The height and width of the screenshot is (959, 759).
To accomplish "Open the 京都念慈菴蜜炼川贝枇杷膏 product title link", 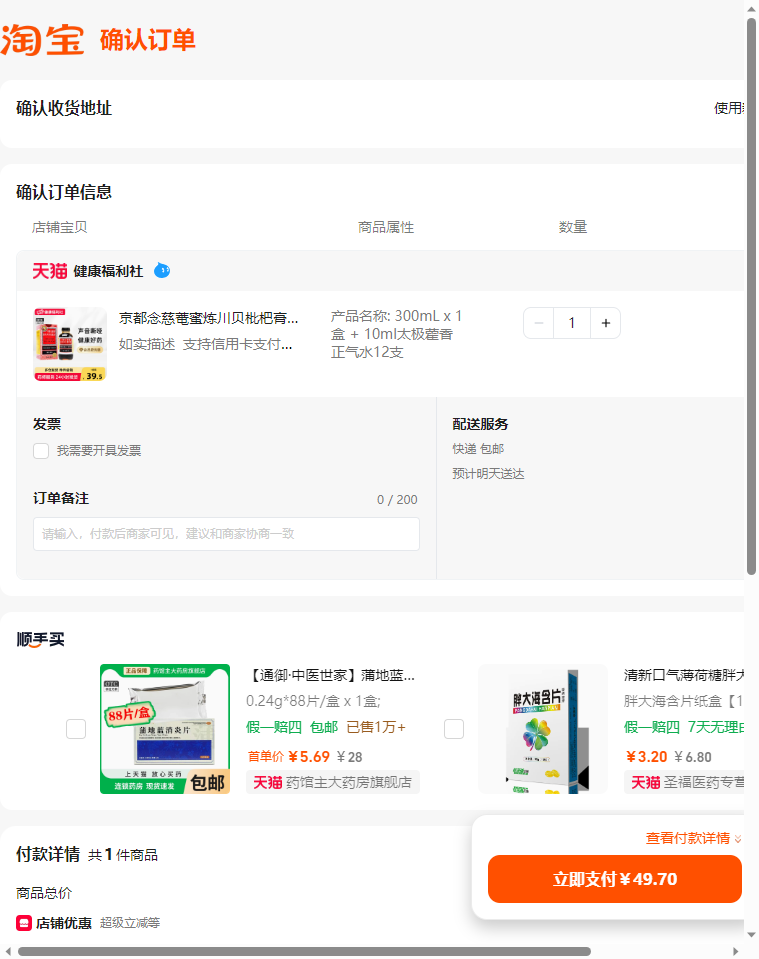I will (x=209, y=319).
